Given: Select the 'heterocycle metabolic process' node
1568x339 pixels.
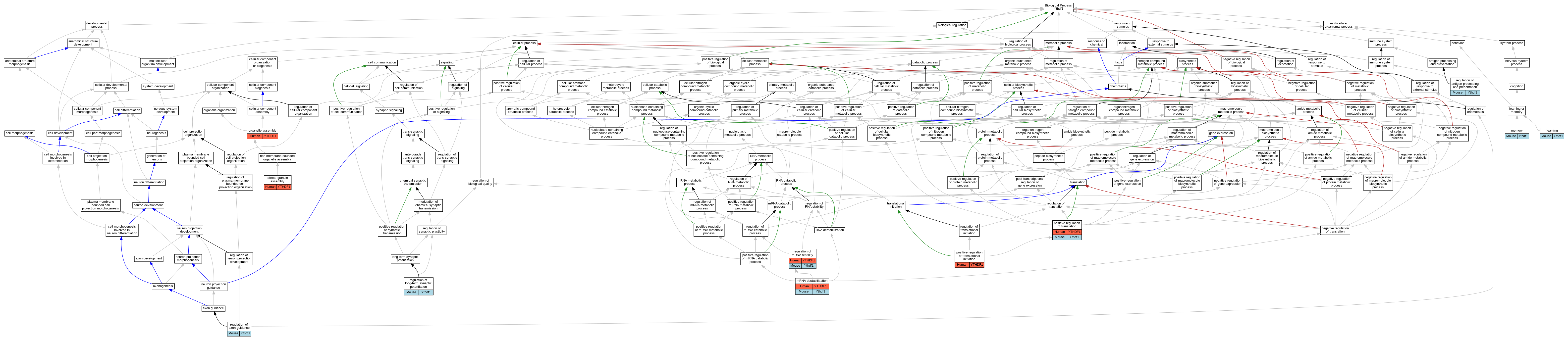Looking at the screenshot, I should [615, 86].
